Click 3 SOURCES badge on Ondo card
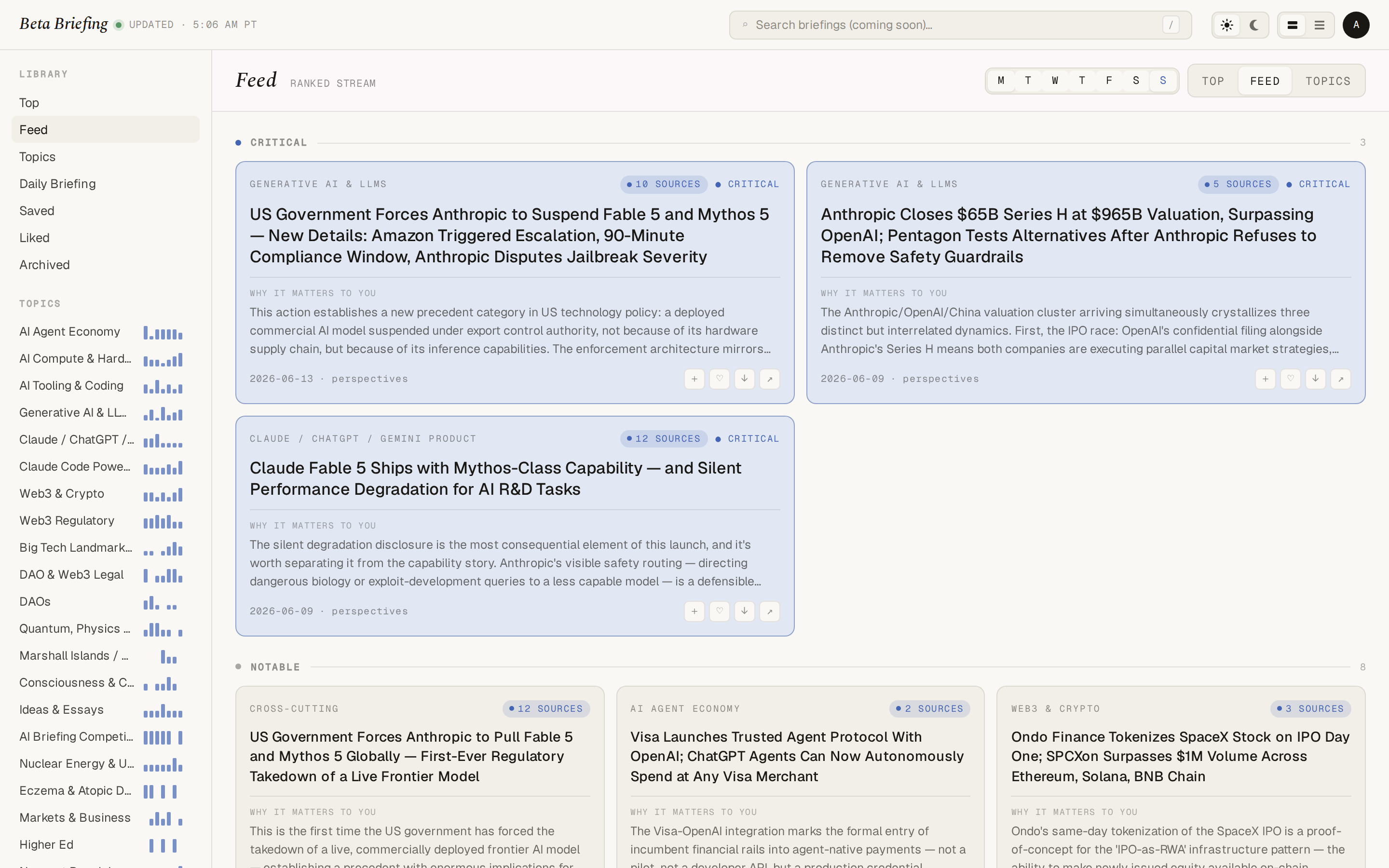Image resolution: width=1389 pixels, height=868 pixels. click(x=1310, y=709)
